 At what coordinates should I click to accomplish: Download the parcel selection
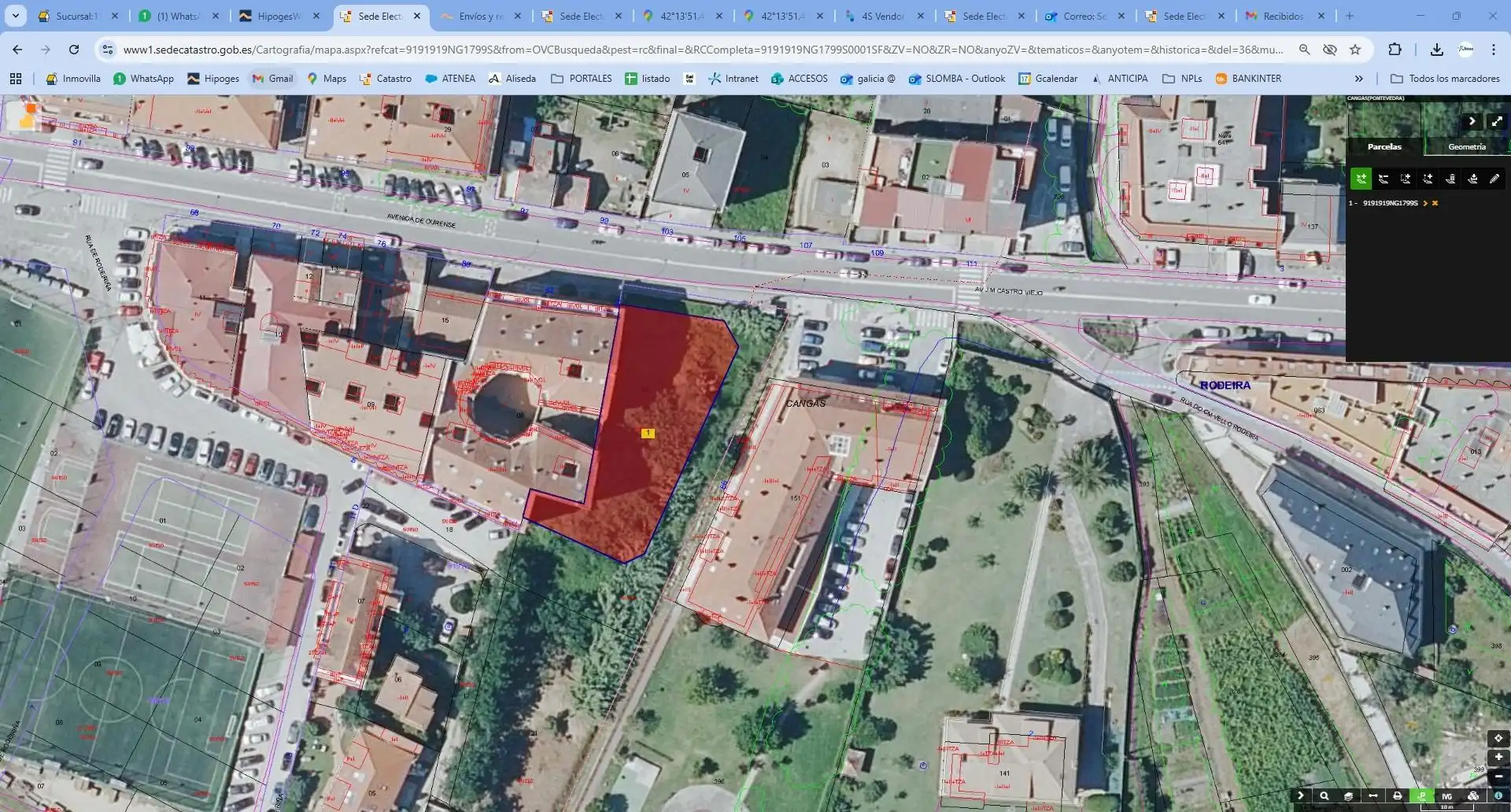point(1472,179)
